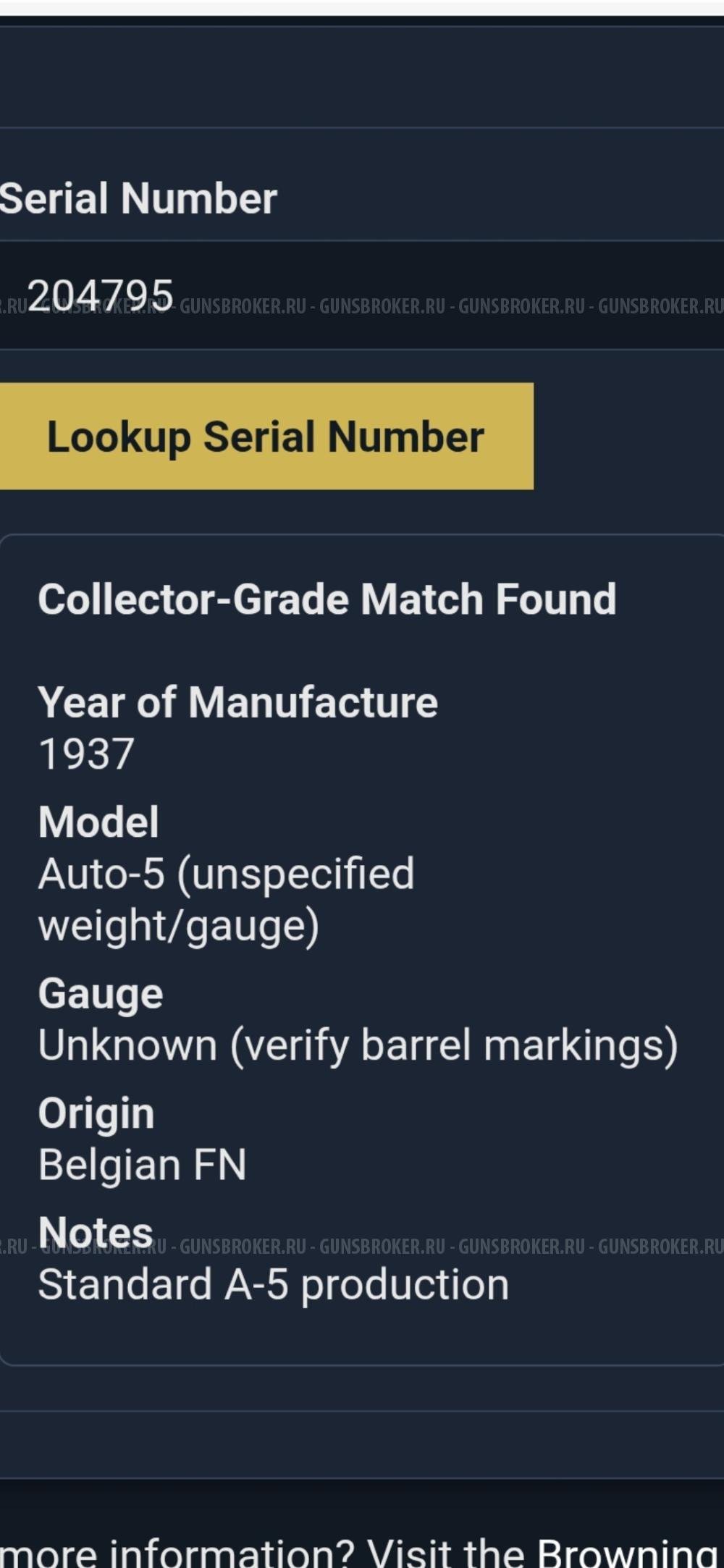Click the Standard A-5 production note

click(274, 1285)
